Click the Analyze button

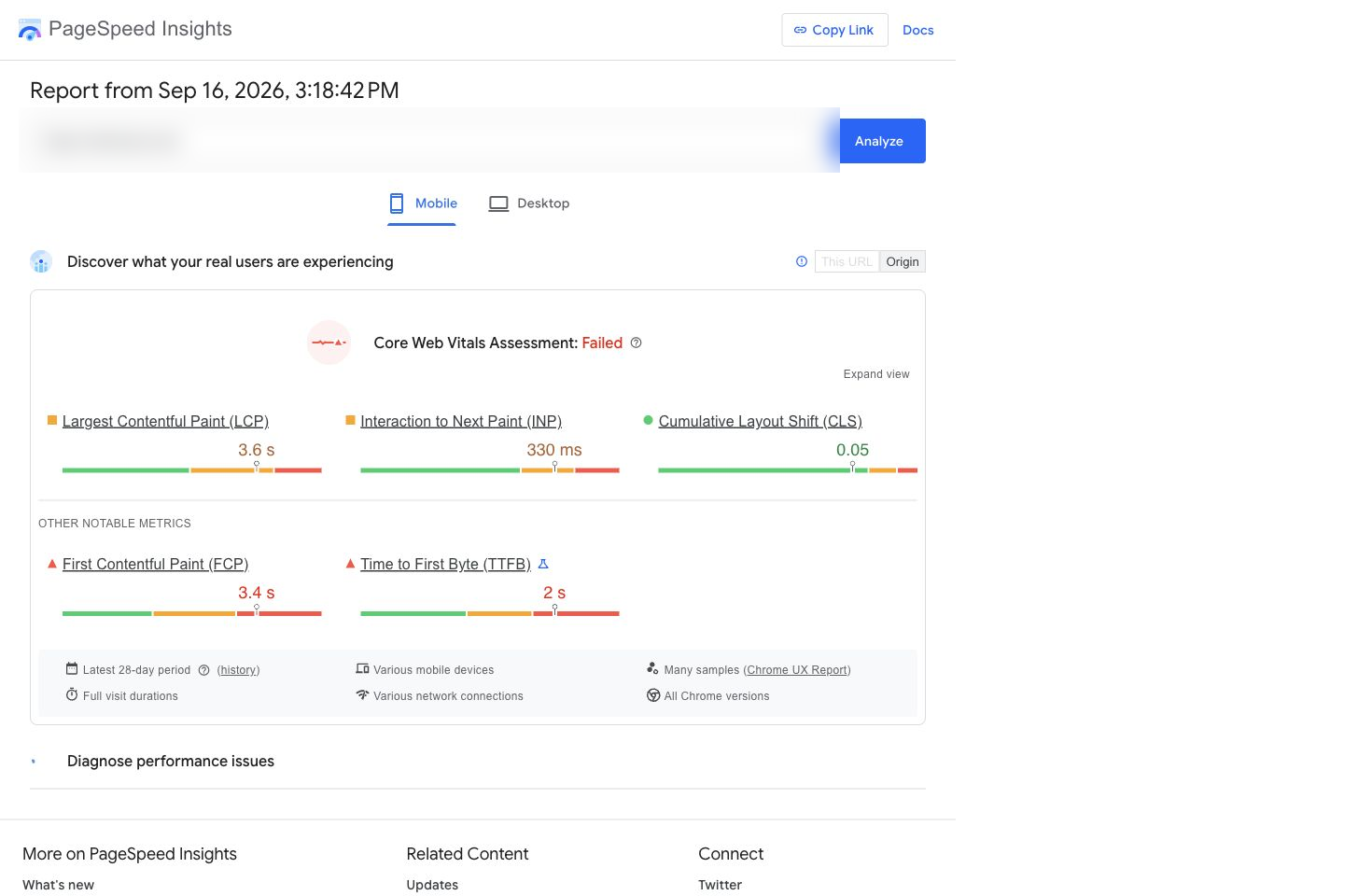point(882,141)
